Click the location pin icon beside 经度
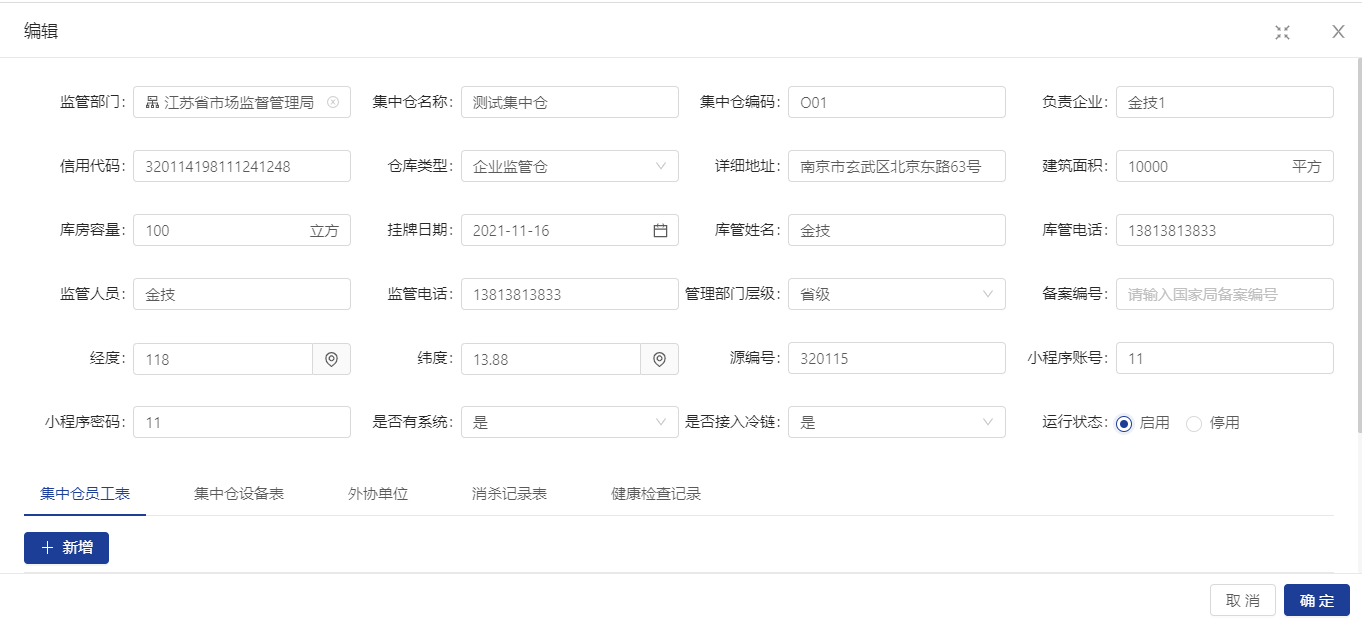 (x=331, y=359)
